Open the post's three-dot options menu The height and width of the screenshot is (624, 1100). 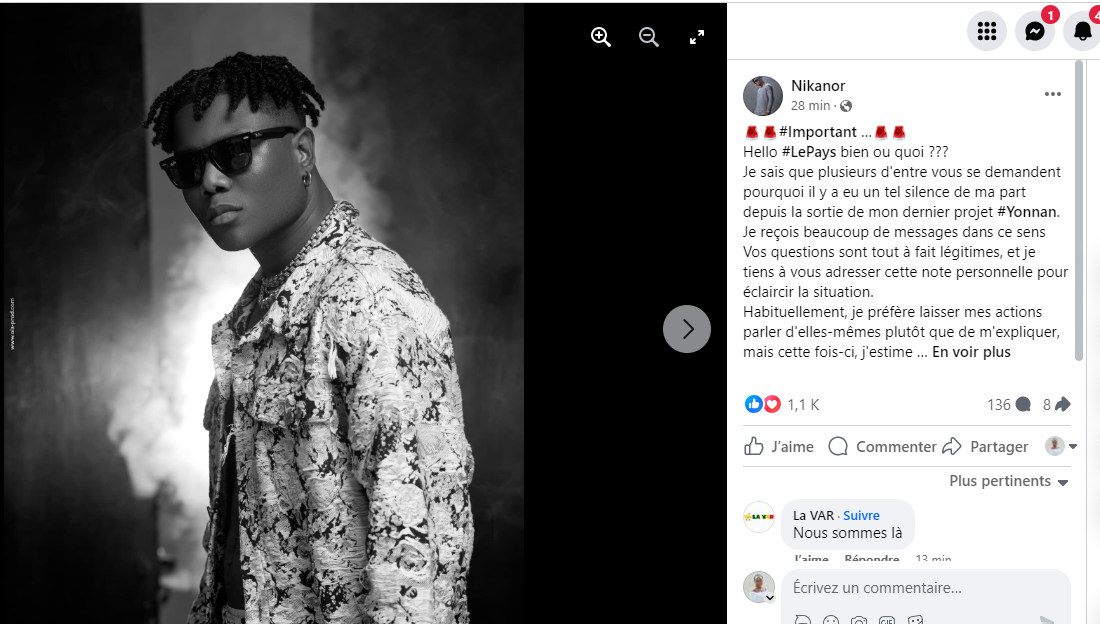[x=1052, y=94]
